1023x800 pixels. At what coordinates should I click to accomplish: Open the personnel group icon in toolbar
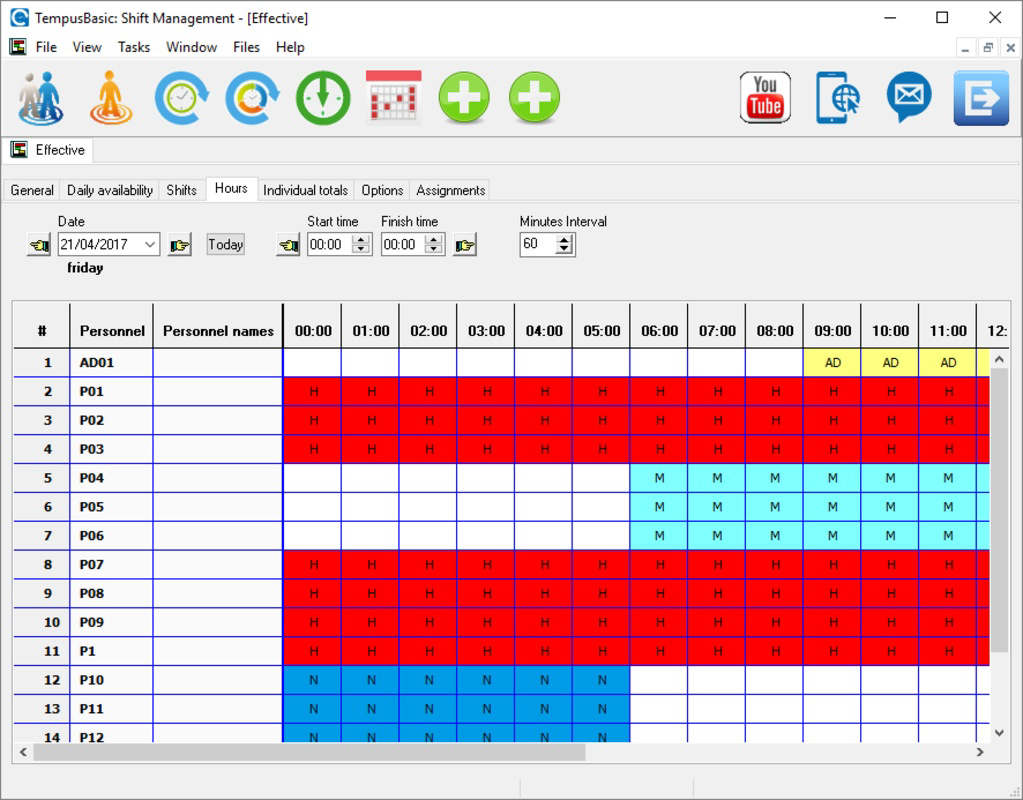click(40, 98)
